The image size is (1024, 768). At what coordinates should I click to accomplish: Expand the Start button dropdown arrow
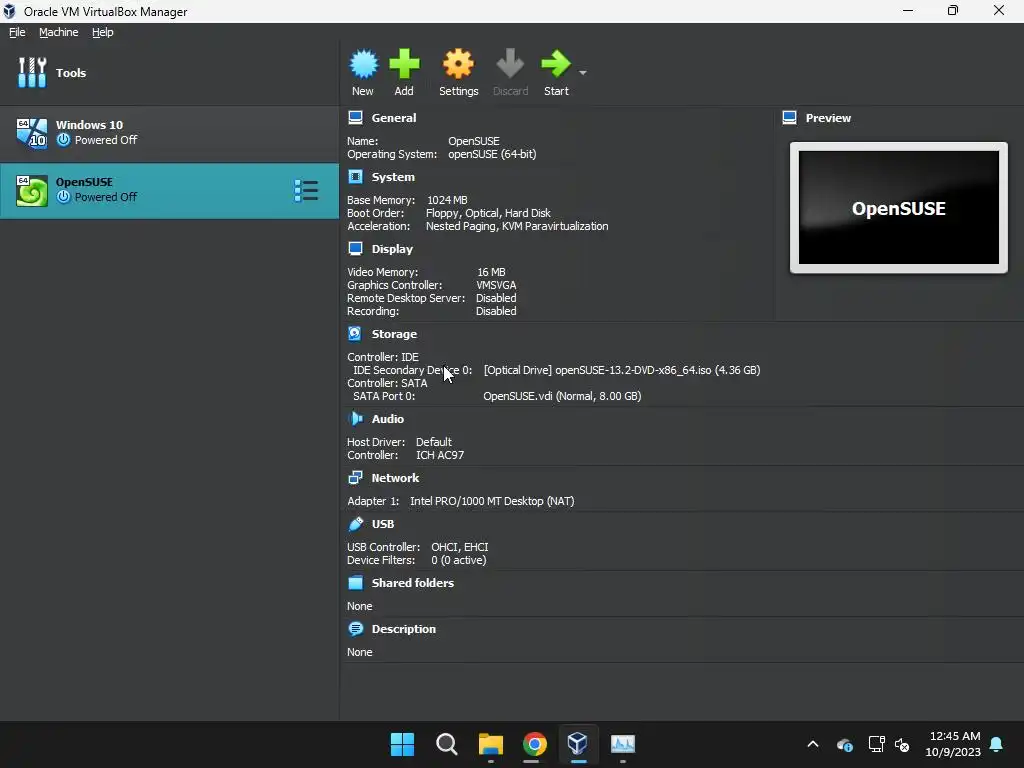click(583, 72)
